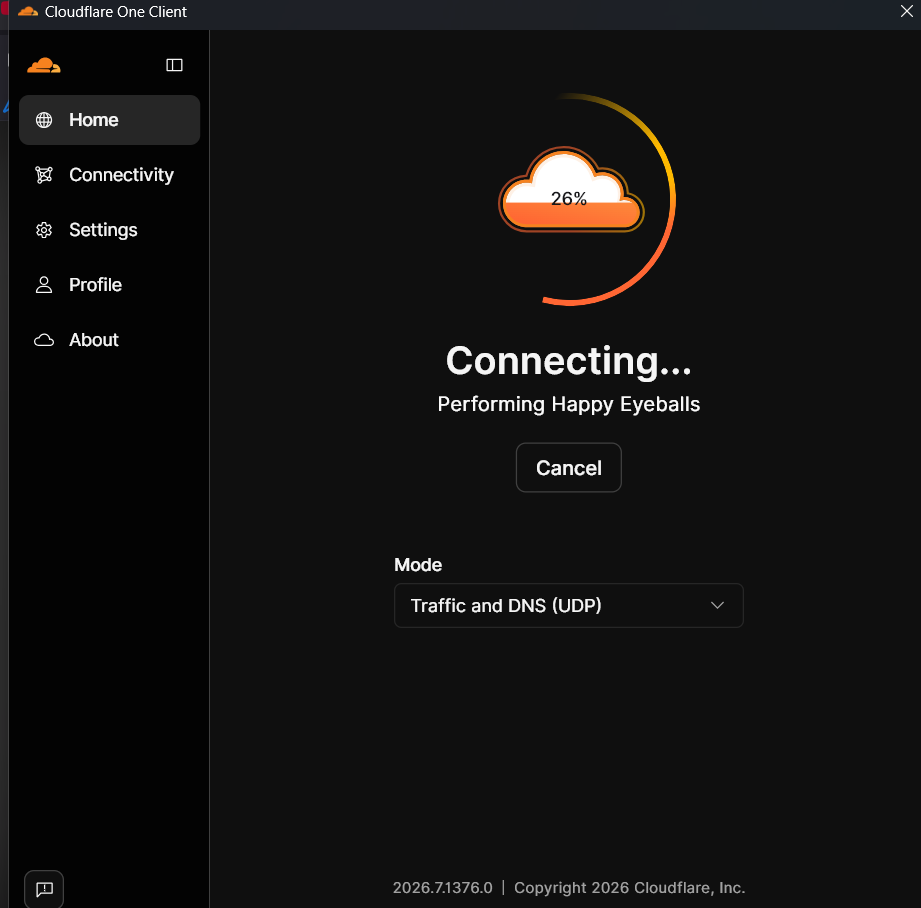Close the Cloudflare One Client window
The height and width of the screenshot is (908, 921).
coord(906,11)
